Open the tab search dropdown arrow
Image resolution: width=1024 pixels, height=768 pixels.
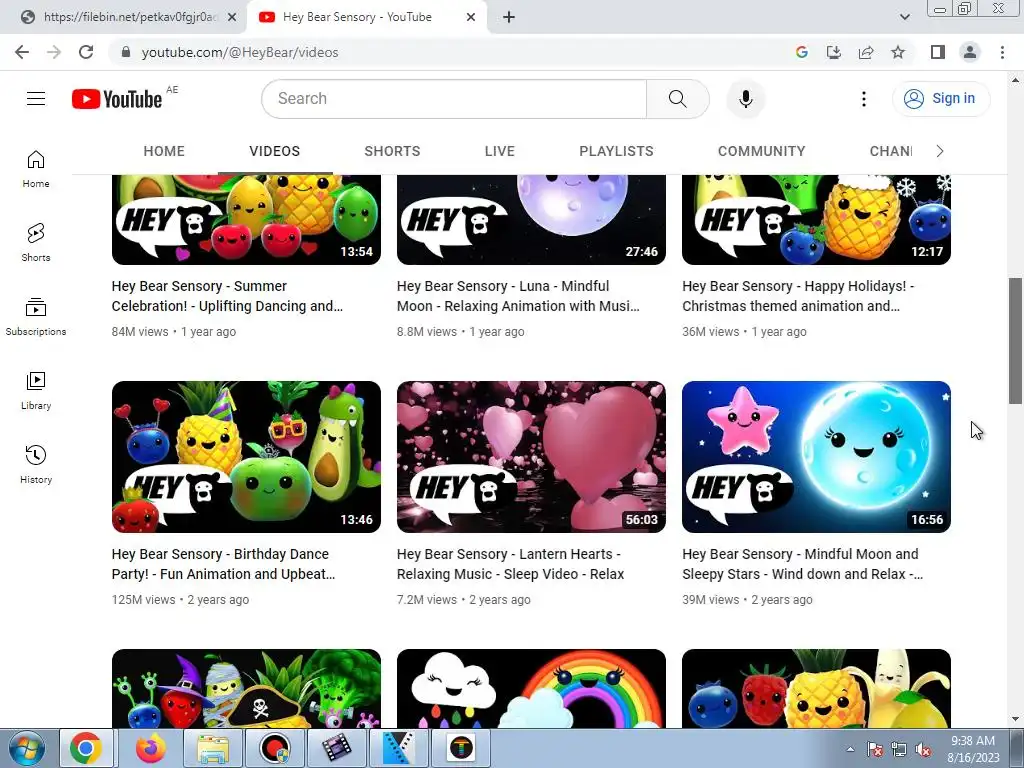coord(904,17)
